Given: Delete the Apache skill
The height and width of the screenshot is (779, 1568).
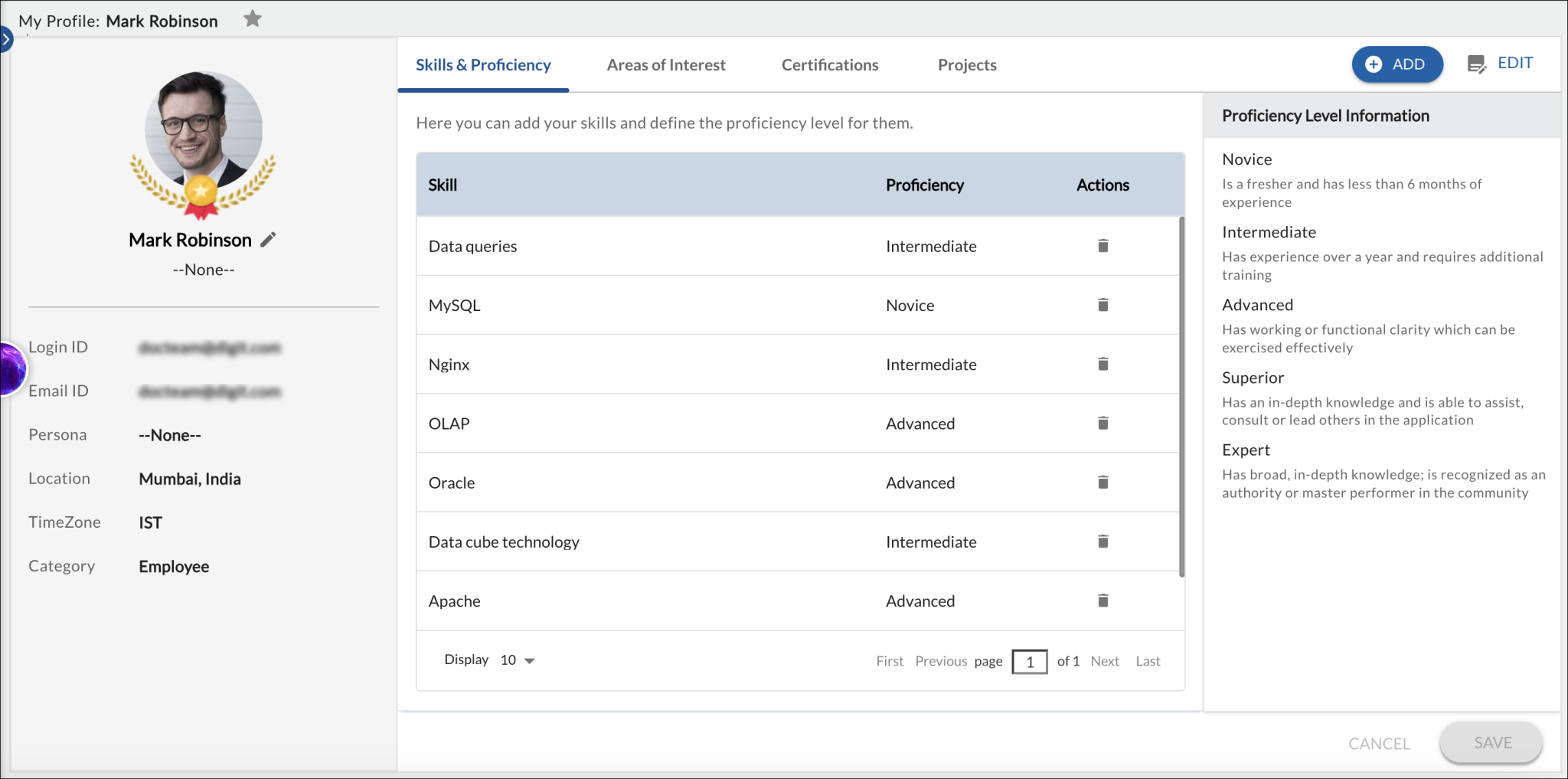Looking at the screenshot, I should (1103, 601).
